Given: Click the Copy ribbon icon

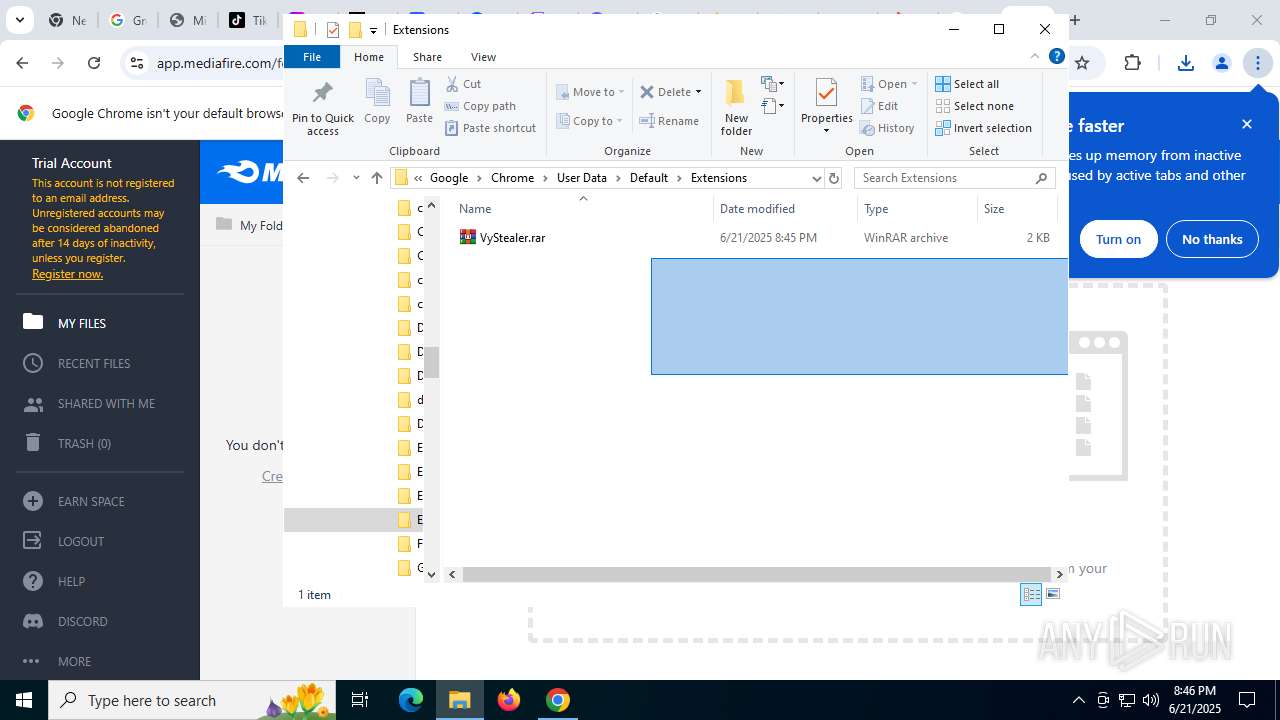Looking at the screenshot, I should point(377,102).
